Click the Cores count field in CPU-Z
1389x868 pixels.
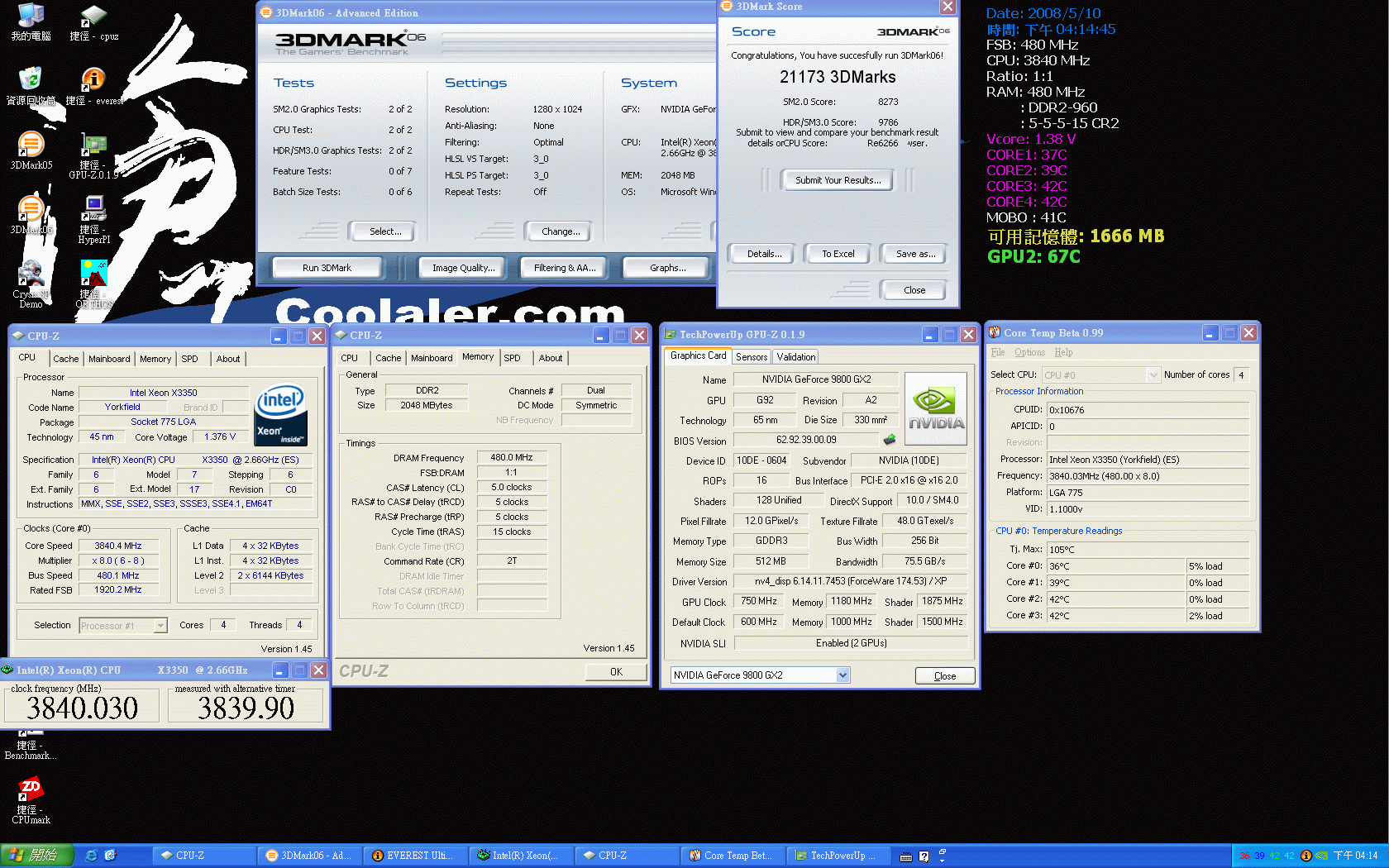click(223, 626)
